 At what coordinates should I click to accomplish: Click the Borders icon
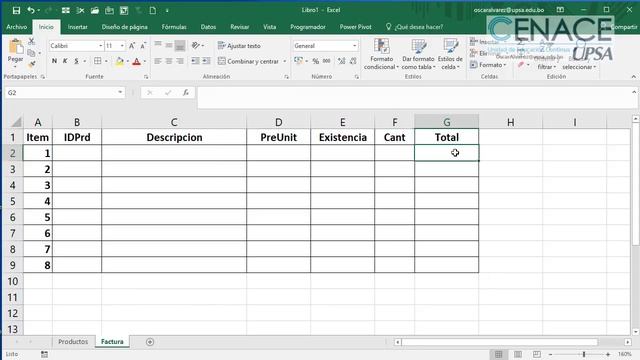pos(98,61)
